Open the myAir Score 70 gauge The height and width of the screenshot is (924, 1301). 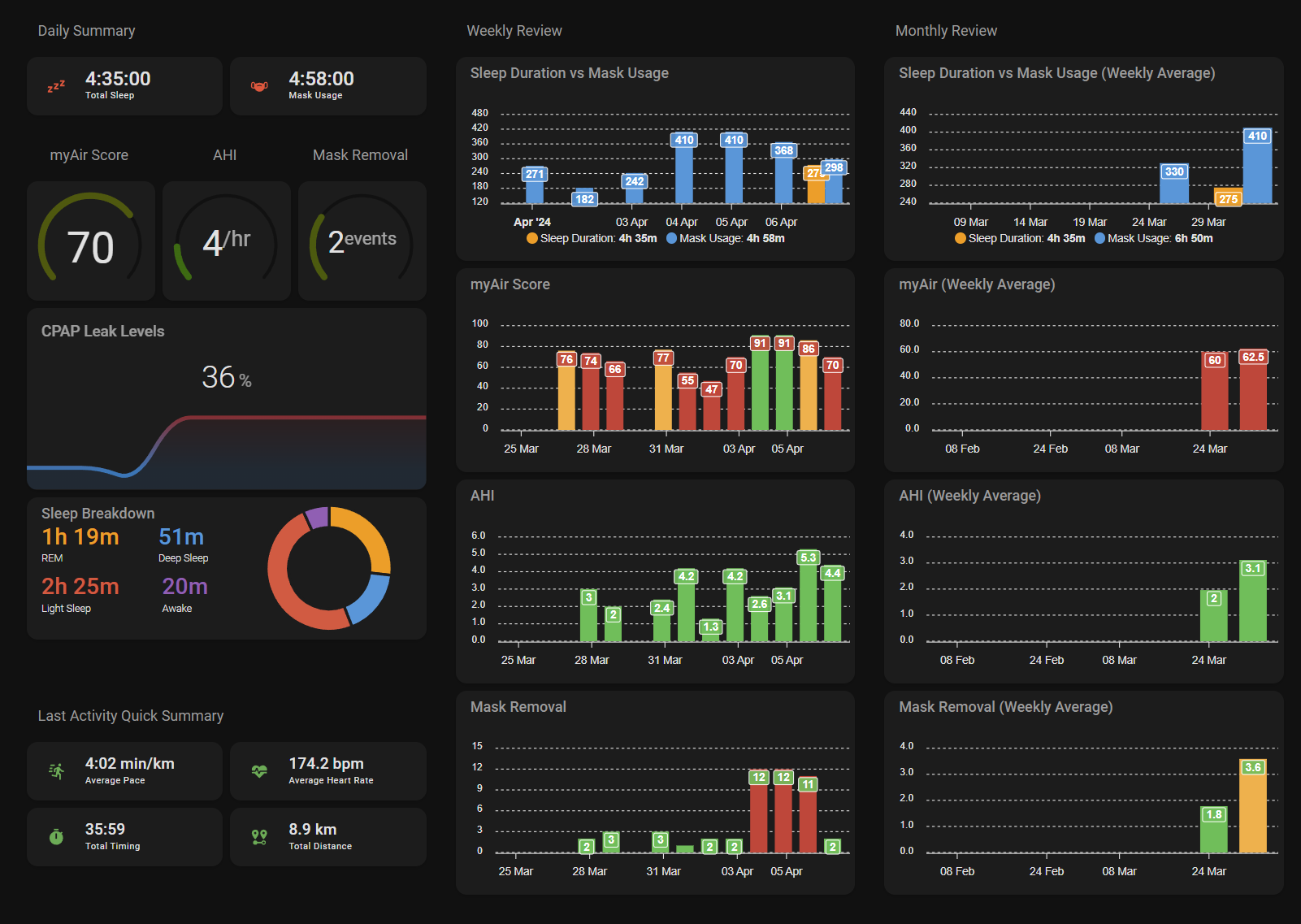pyautogui.click(x=90, y=241)
